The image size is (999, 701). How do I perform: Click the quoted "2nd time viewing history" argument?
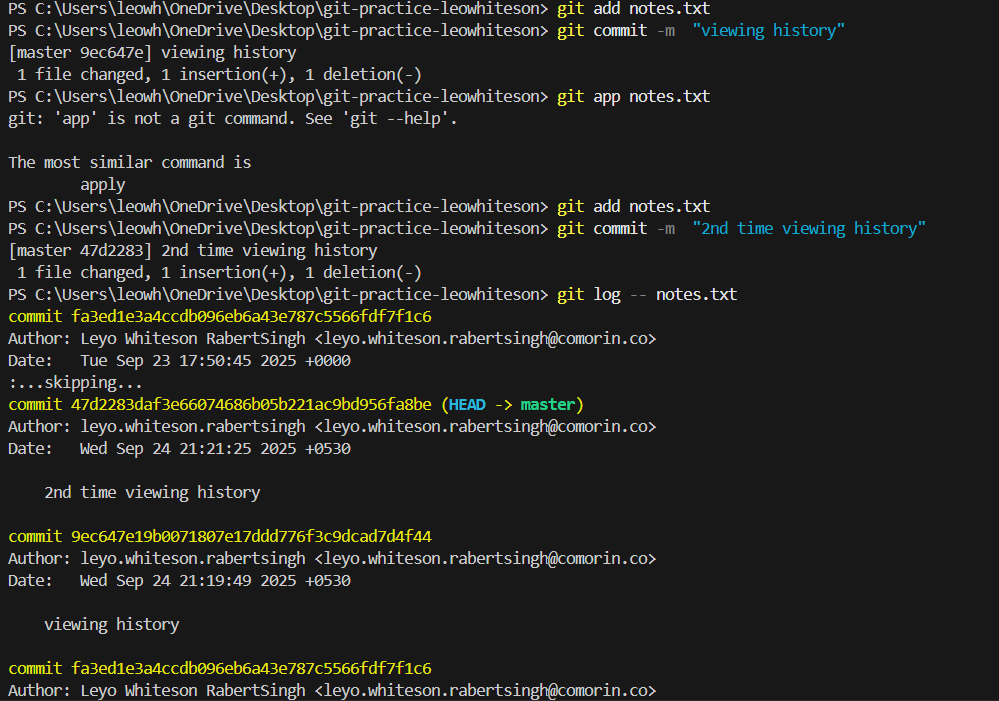(x=808, y=229)
